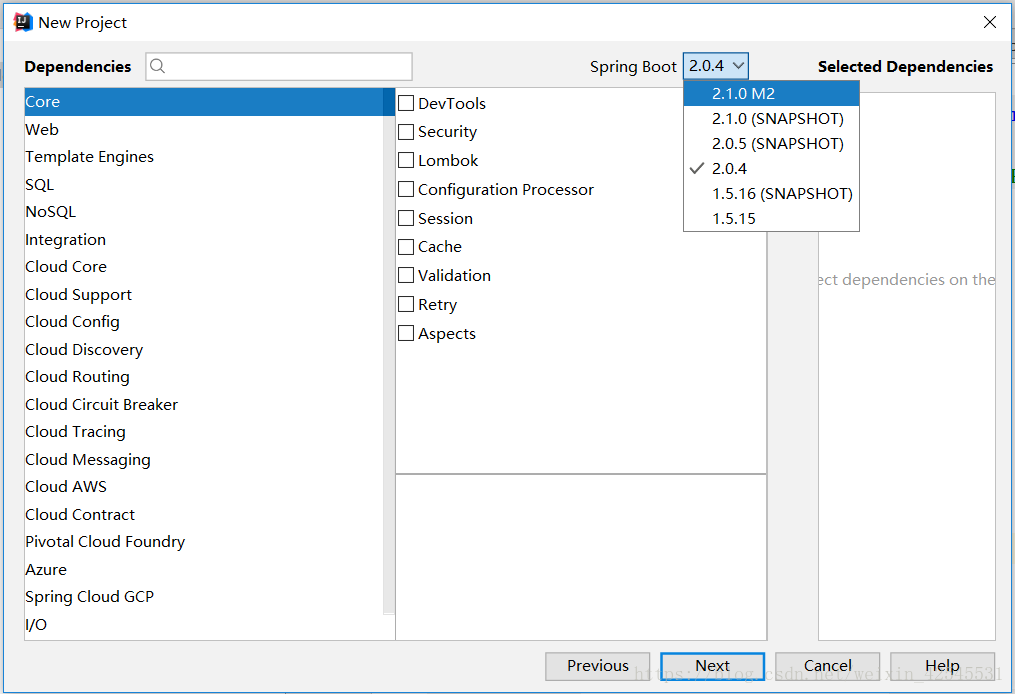Check the Session dependency
Image resolution: width=1015 pixels, height=694 pixels.
[x=406, y=218]
